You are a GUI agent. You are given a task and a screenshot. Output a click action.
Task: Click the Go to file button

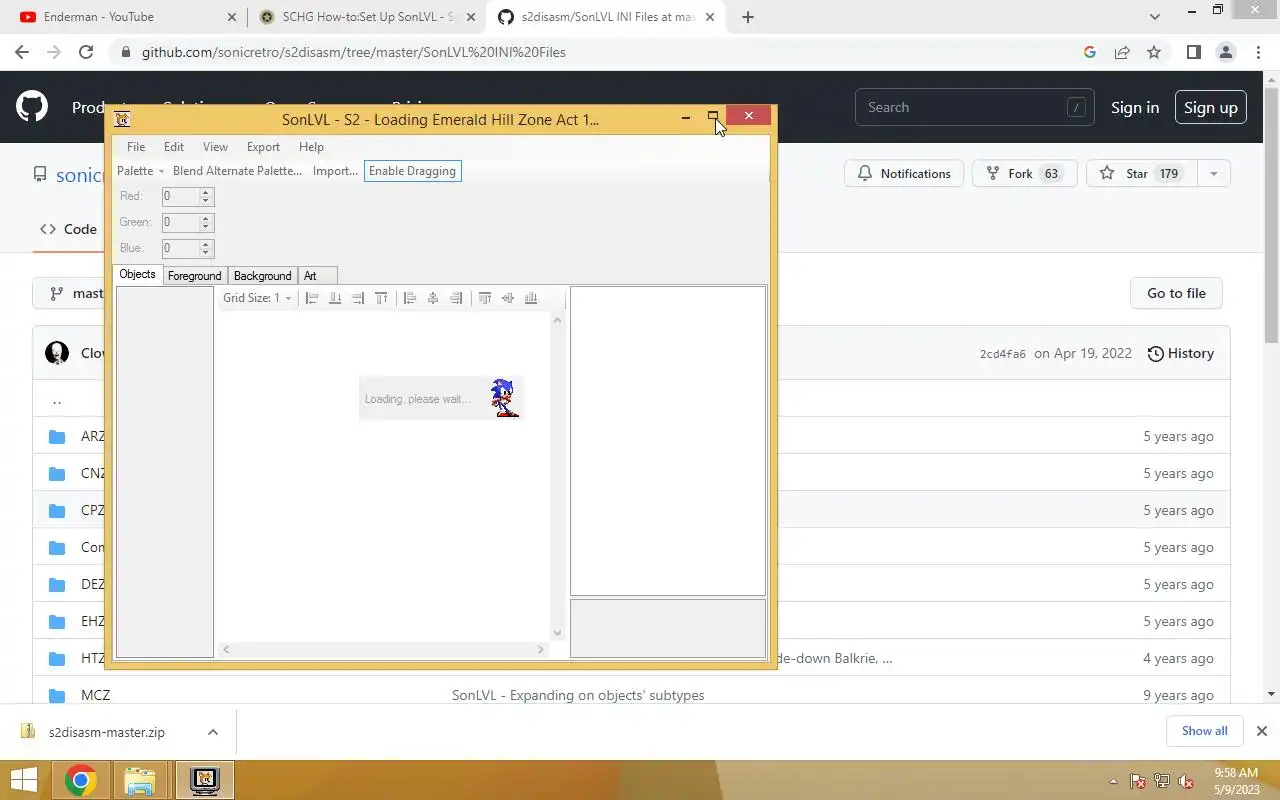pyautogui.click(x=1176, y=293)
